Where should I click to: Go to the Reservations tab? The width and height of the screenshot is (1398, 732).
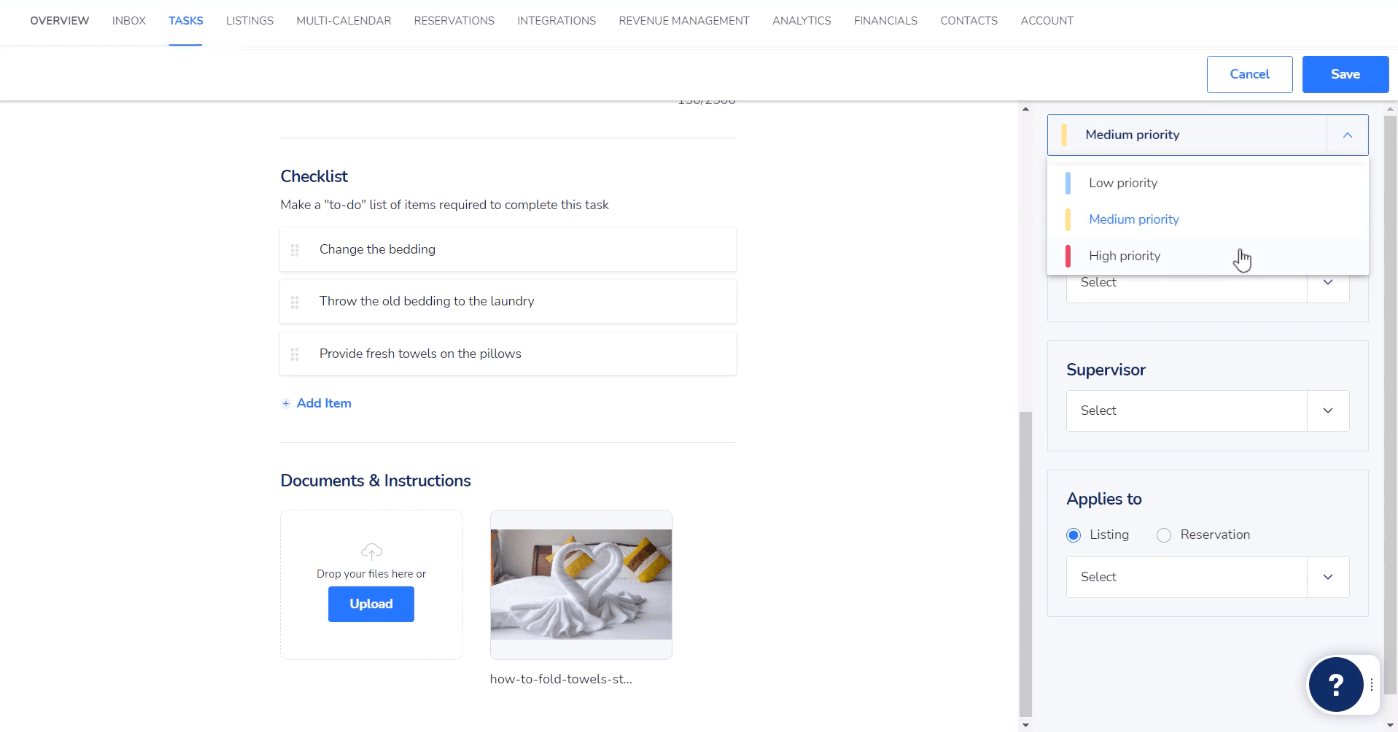[x=454, y=21]
